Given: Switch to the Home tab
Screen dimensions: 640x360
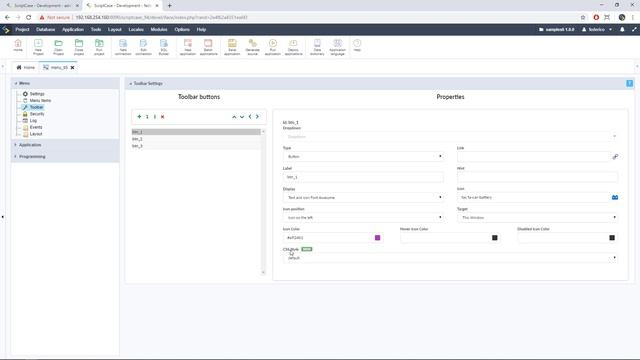Looking at the screenshot, I should click(25, 67).
